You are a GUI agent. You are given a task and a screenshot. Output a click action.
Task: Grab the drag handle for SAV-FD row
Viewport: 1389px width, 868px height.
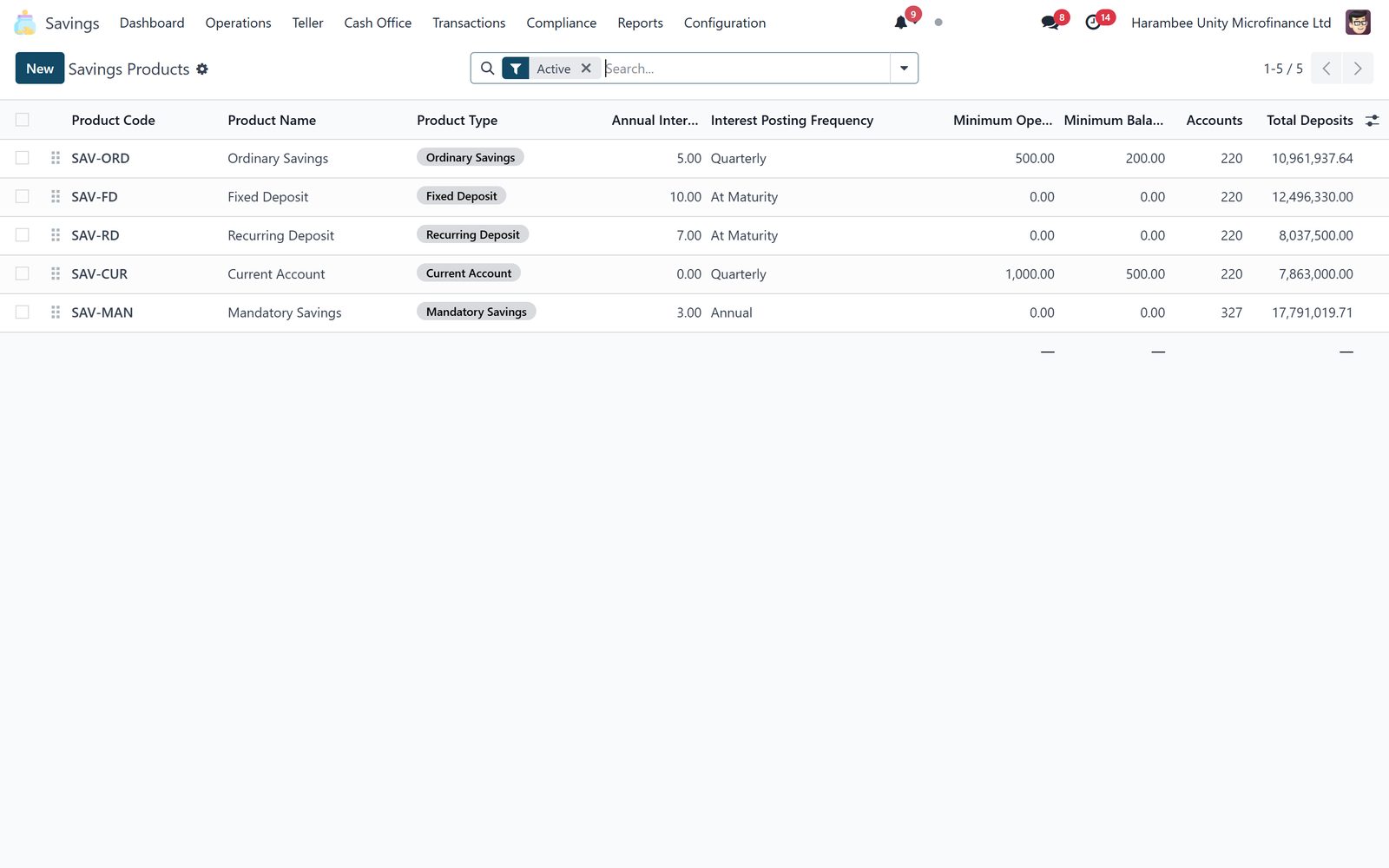click(x=56, y=197)
